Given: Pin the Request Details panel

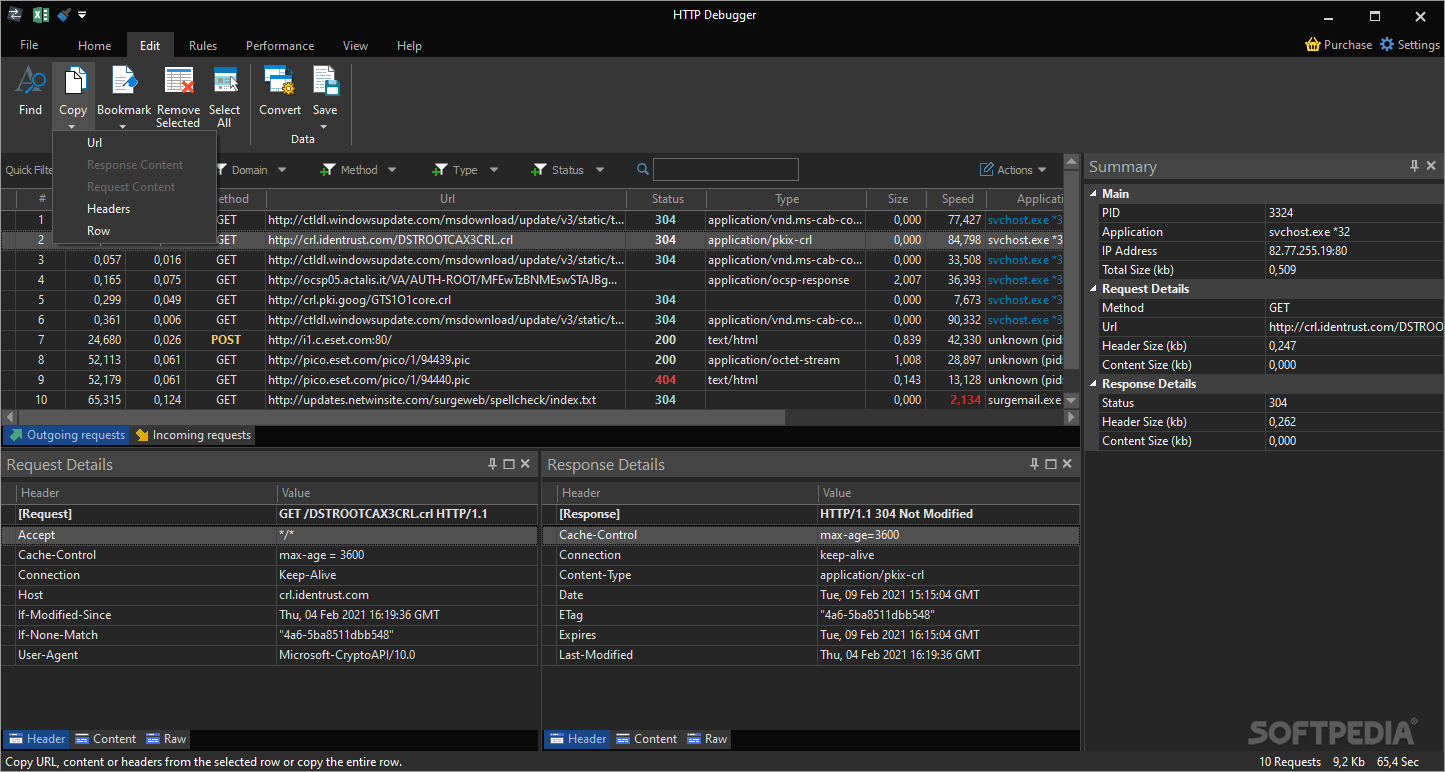Looking at the screenshot, I should coord(492,464).
